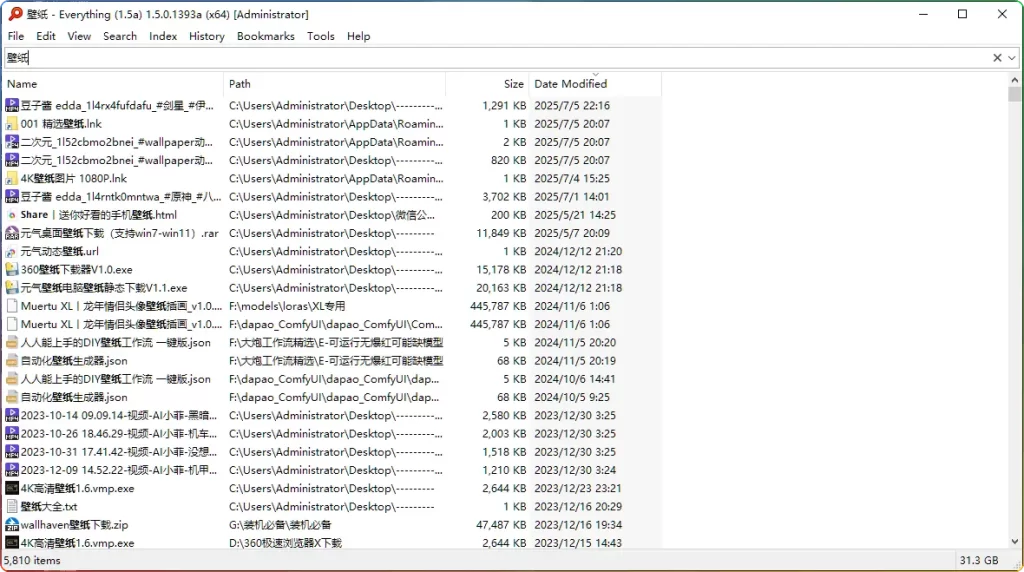
Task: Open the Index menu
Action: 163,36
